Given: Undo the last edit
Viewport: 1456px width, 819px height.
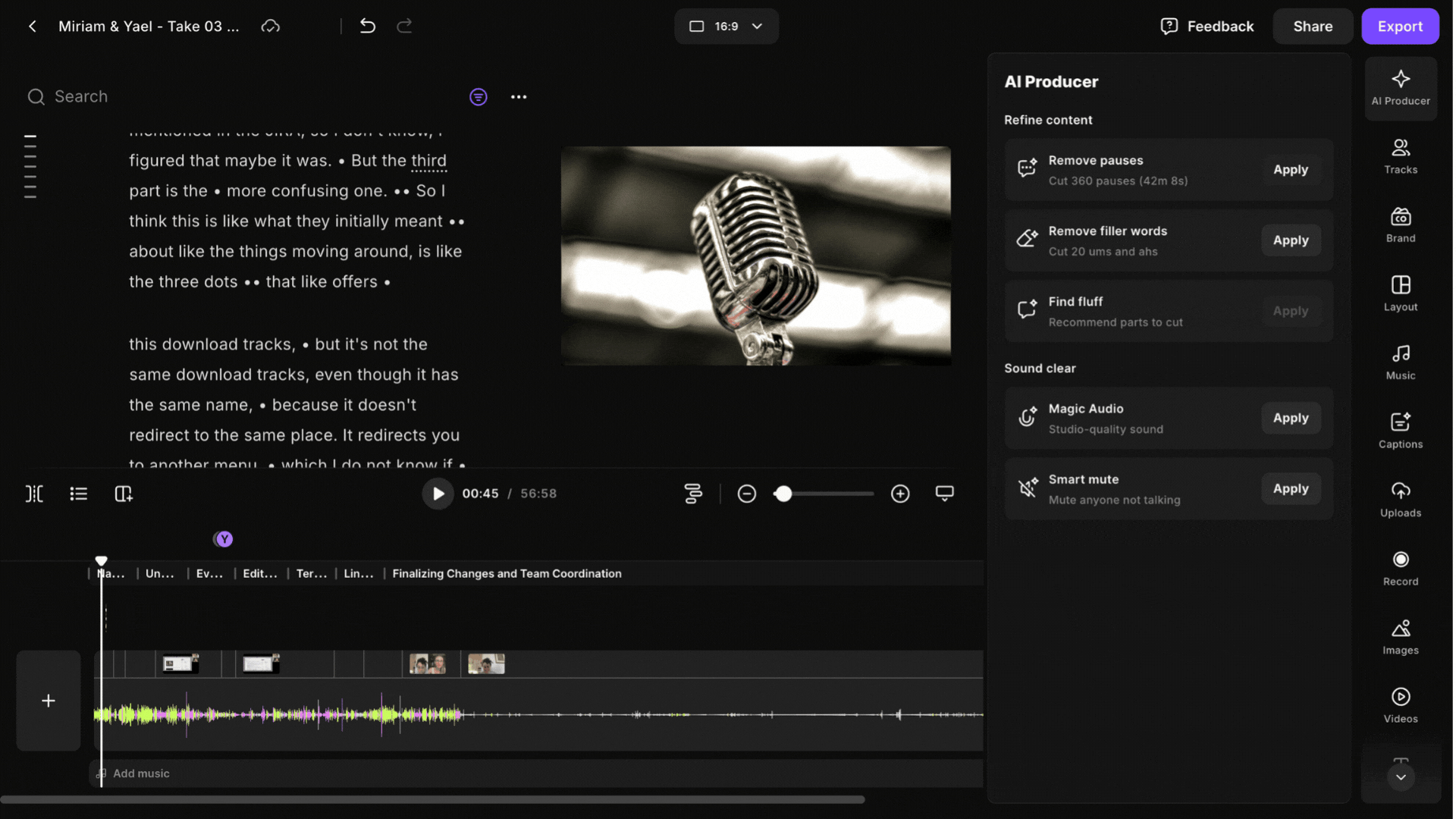Looking at the screenshot, I should [x=368, y=27].
